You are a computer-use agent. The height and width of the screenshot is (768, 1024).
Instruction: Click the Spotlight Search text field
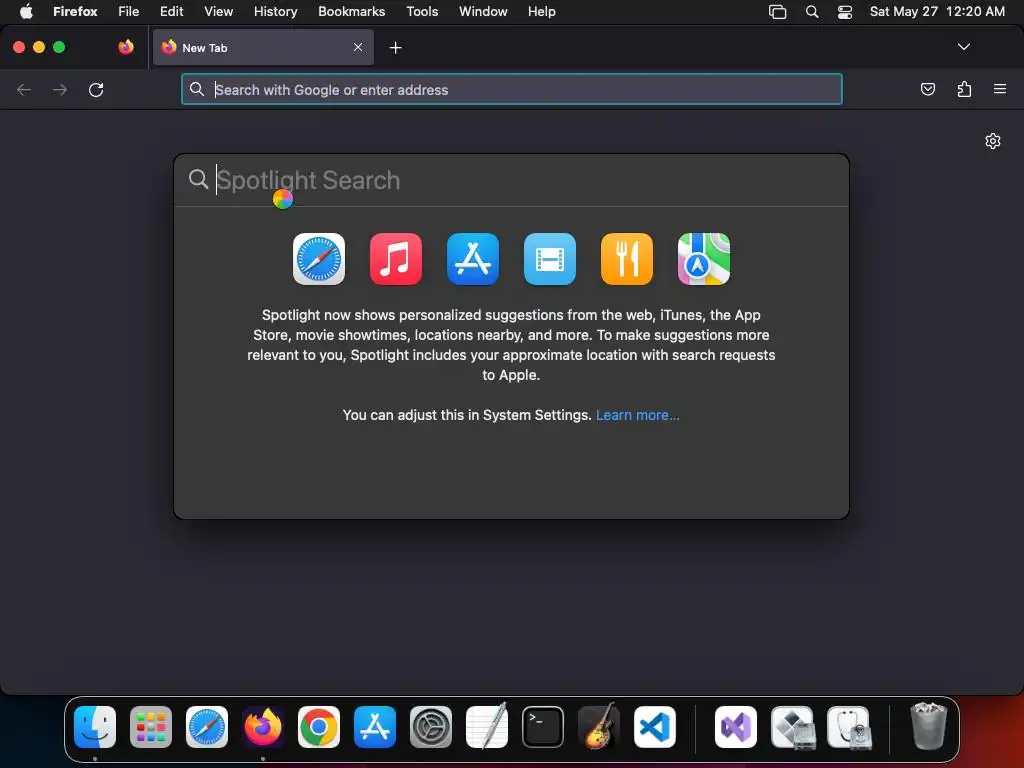pyautogui.click(x=511, y=180)
